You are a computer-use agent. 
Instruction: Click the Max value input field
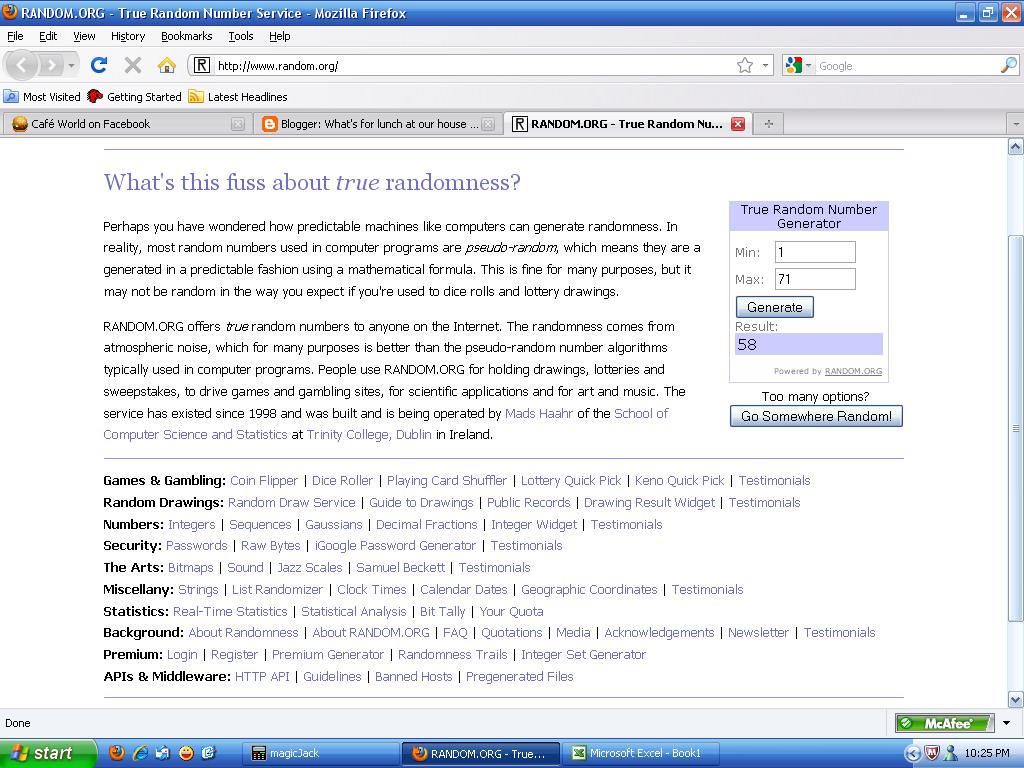click(815, 279)
